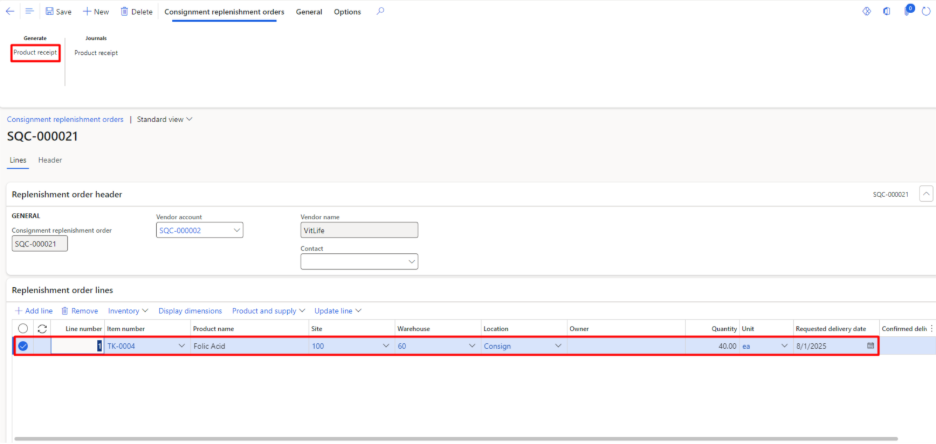The width and height of the screenshot is (936, 444).
Task: Click the back arrow icon
Action: (x=10, y=11)
